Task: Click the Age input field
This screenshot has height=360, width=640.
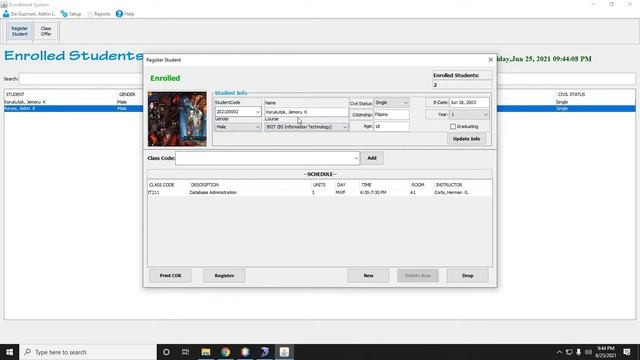Action: 391,127
